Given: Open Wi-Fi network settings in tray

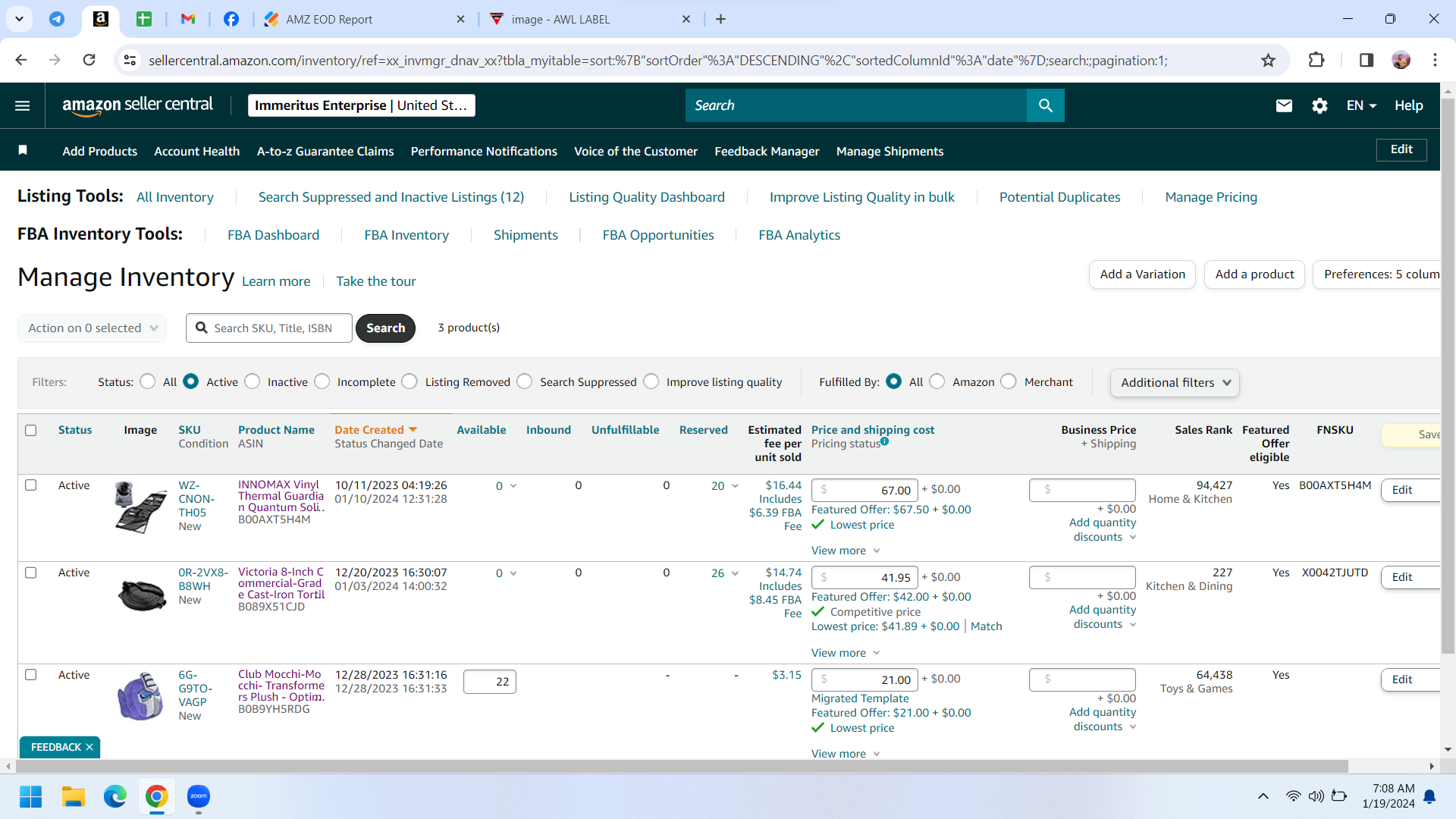Looking at the screenshot, I should coord(1293,796).
